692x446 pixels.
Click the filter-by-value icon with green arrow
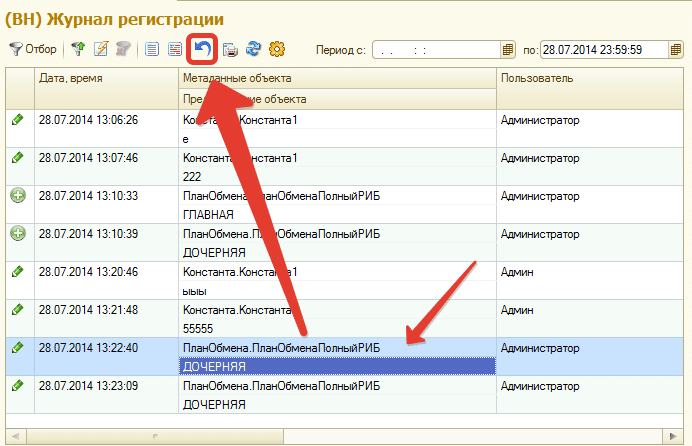click(x=78, y=48)
